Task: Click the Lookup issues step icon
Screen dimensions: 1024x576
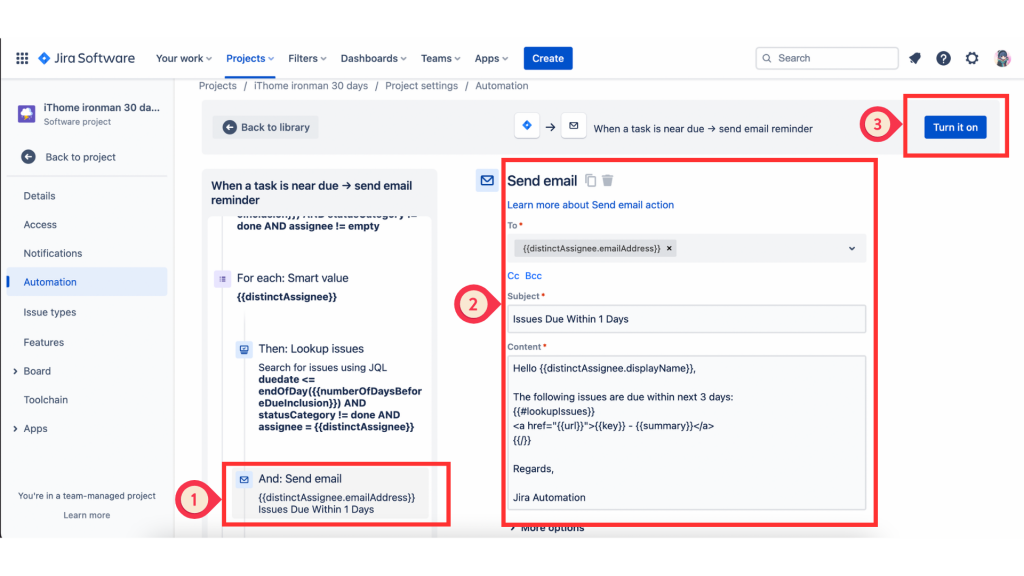Action: pyautogui.click(x=244, y=349)
